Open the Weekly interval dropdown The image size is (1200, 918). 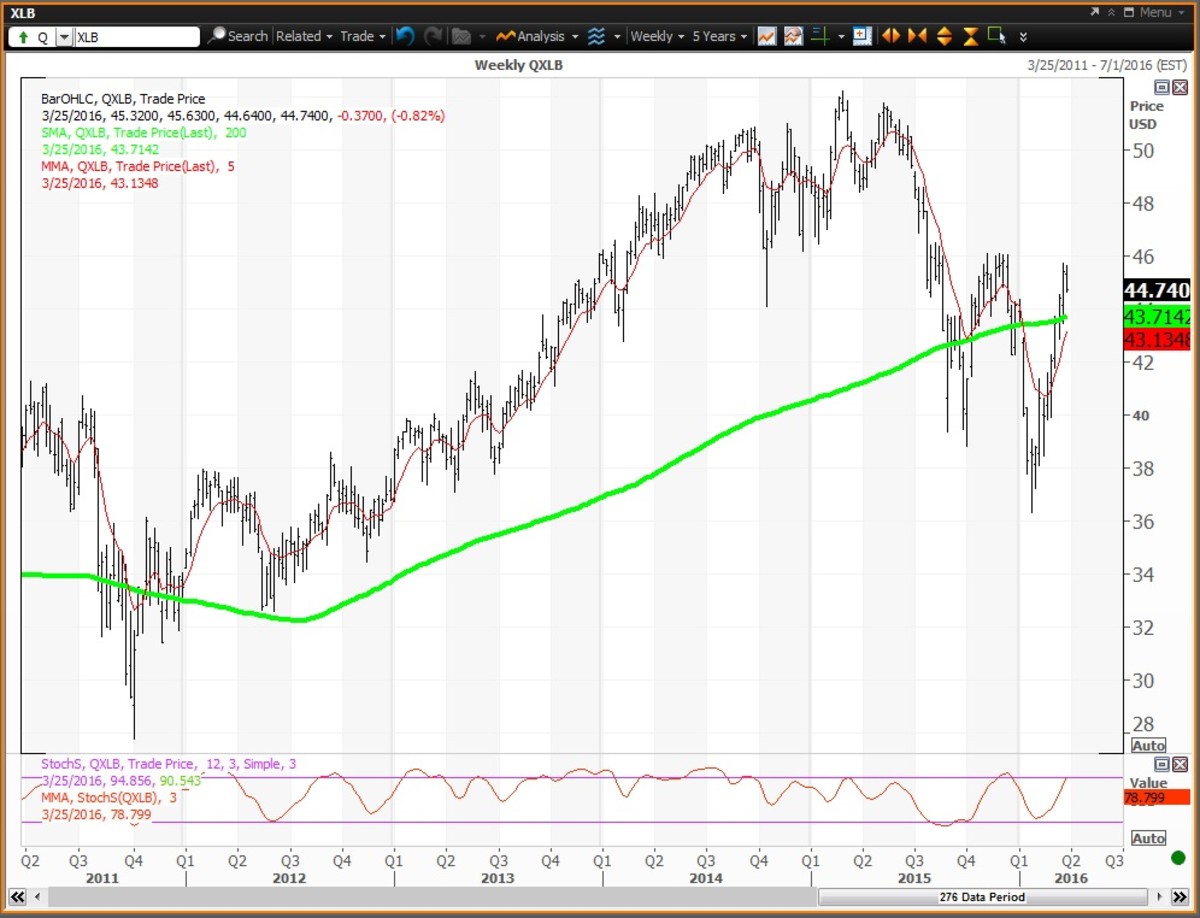657,36
